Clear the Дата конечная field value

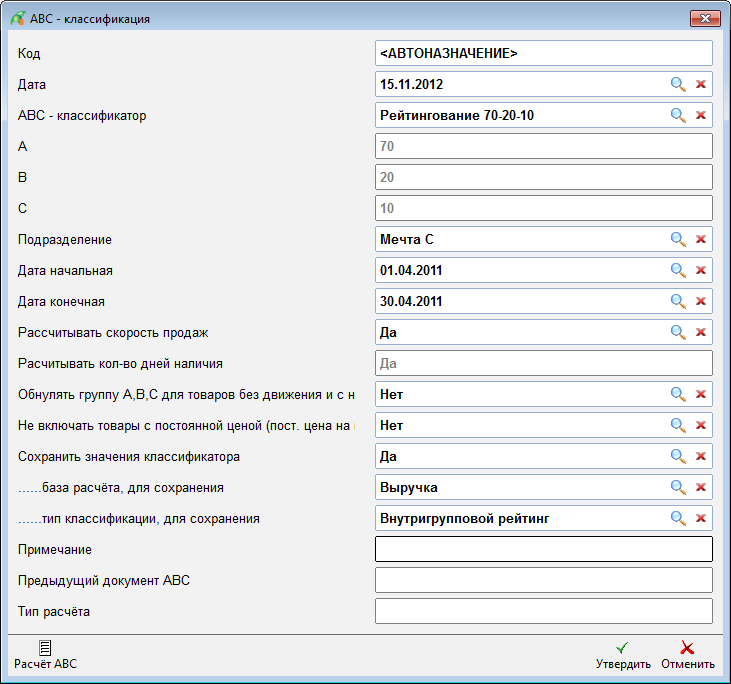(x=701, y=302)
